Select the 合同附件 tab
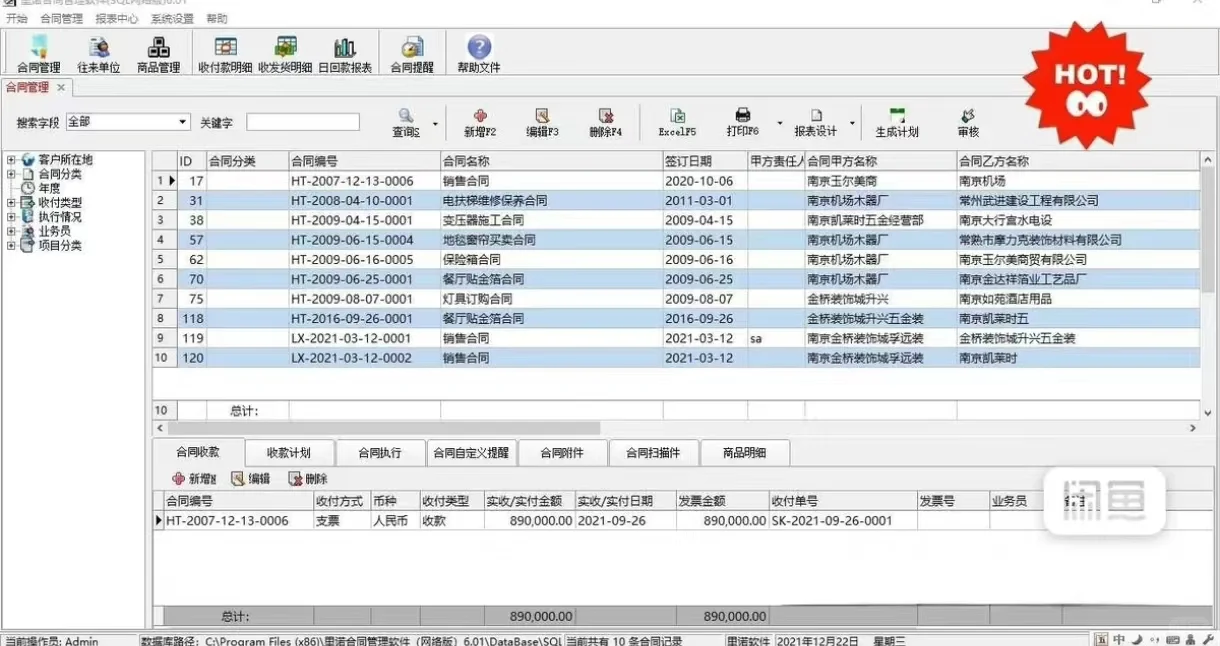This screenshot has width=1220, height=646. click(564, 452)
